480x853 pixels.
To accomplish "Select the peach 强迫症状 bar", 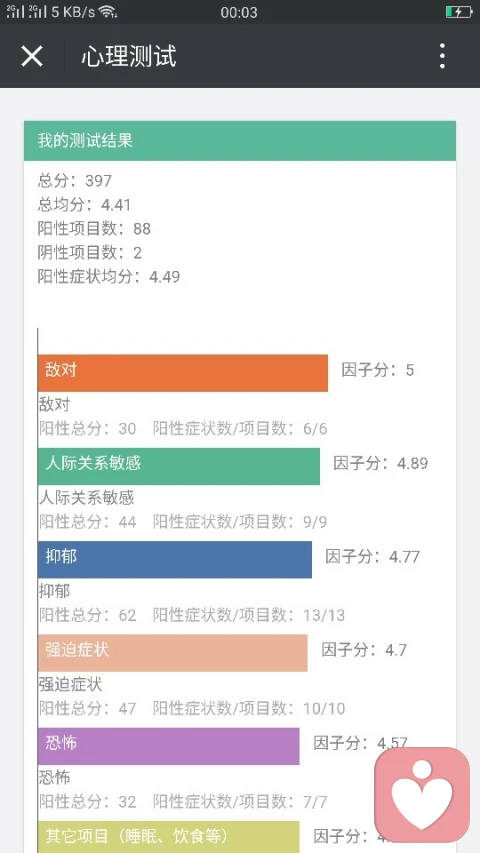I will (x=173, y=653).
